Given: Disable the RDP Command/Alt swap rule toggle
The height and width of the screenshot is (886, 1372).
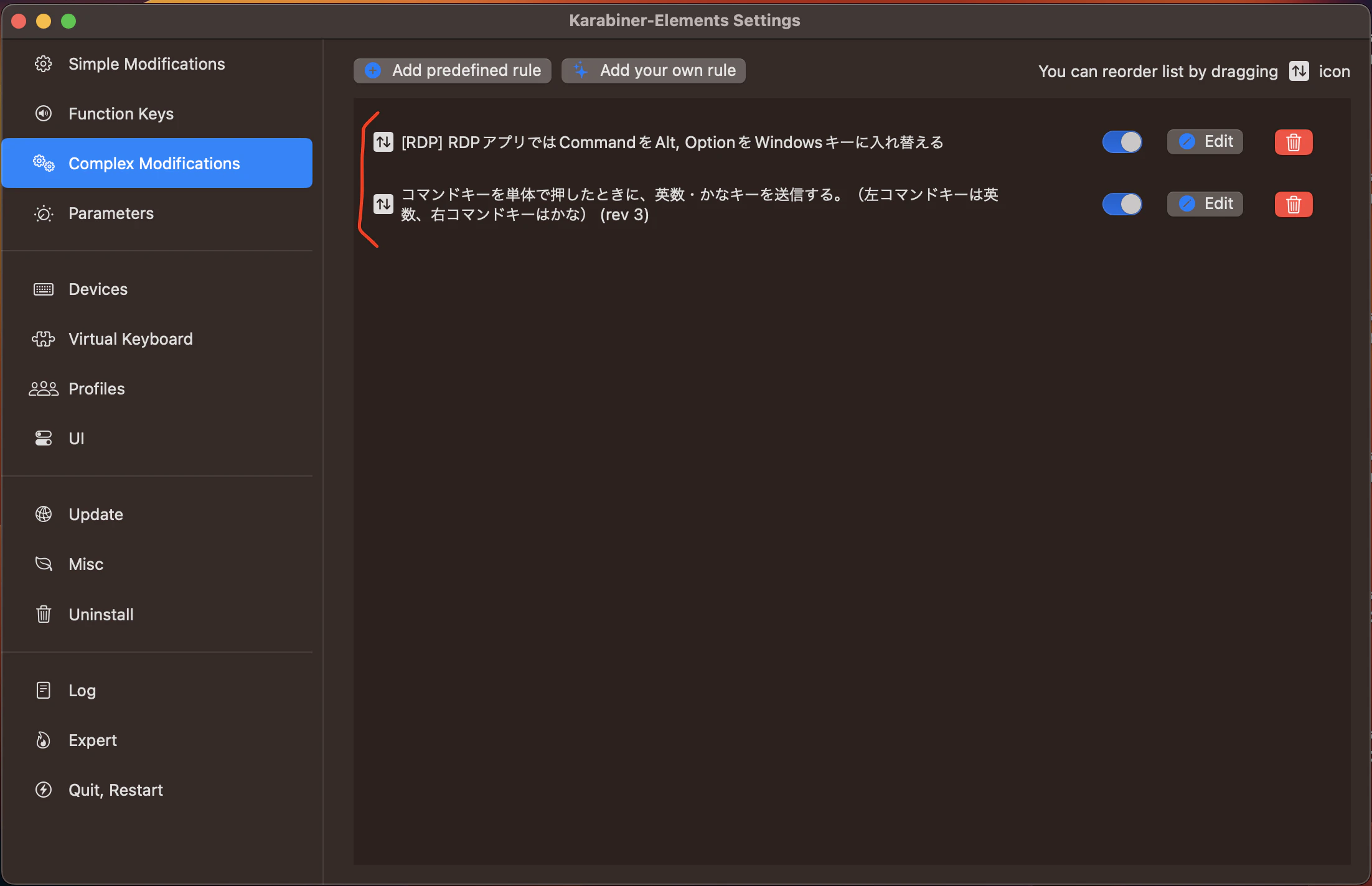Looking at the screenshot, I should click(1122, 142).
